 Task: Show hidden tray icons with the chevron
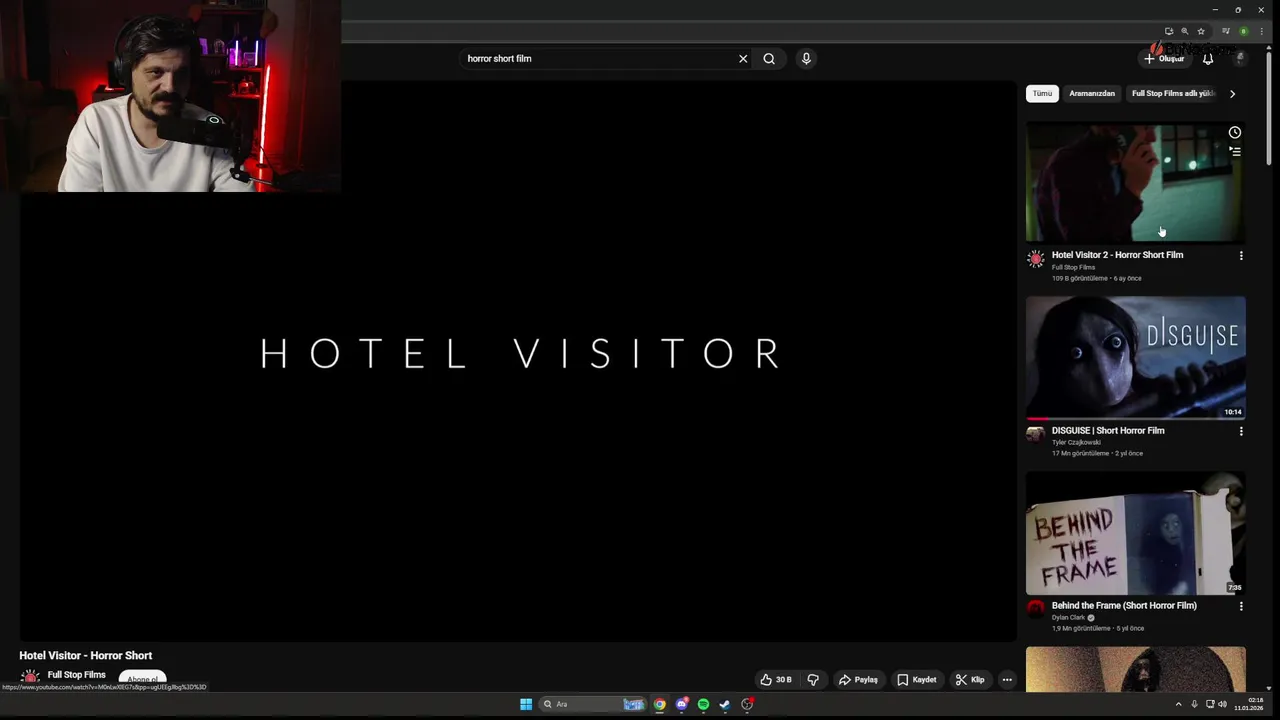[x=1178, y=704]
